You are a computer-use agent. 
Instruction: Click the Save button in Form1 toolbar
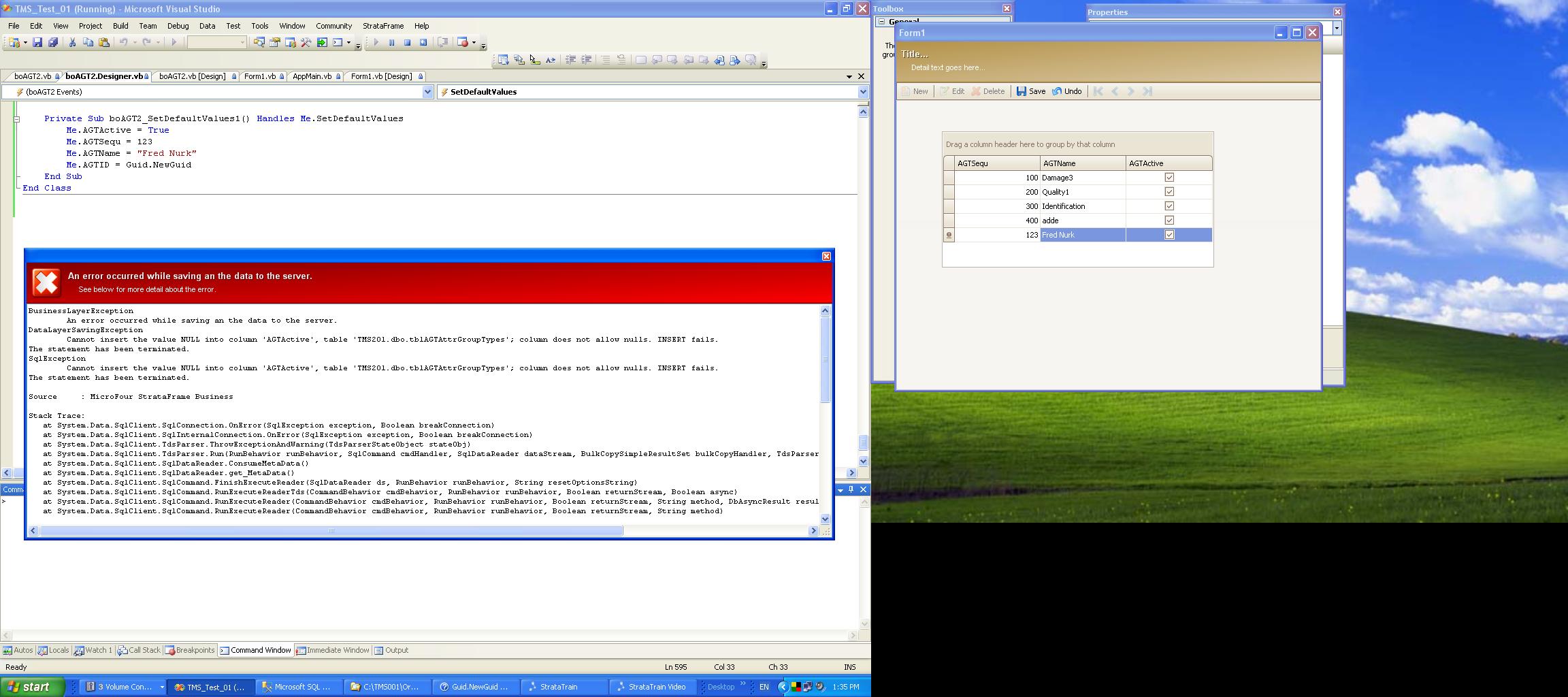tap(1031, 91)
